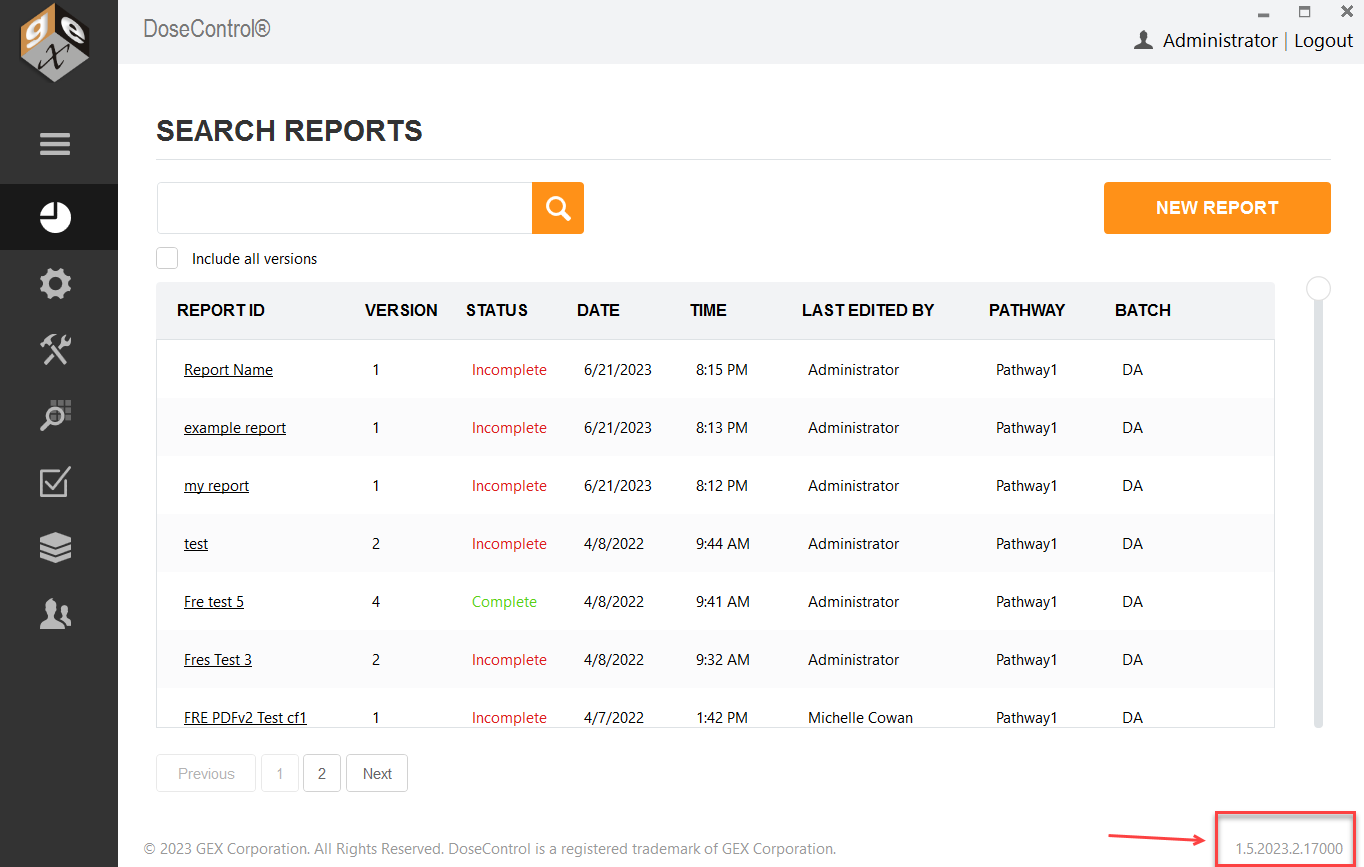
Task: Click the Administrator username in header
Action: (x=1220, y=41)
